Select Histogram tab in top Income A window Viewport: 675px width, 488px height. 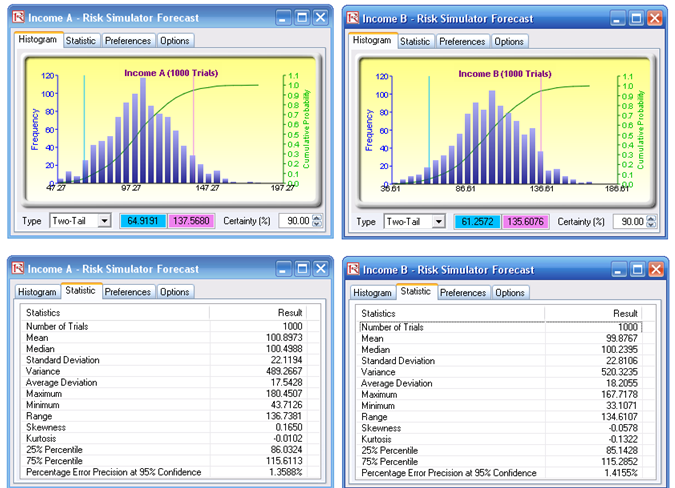pos(37,40)
